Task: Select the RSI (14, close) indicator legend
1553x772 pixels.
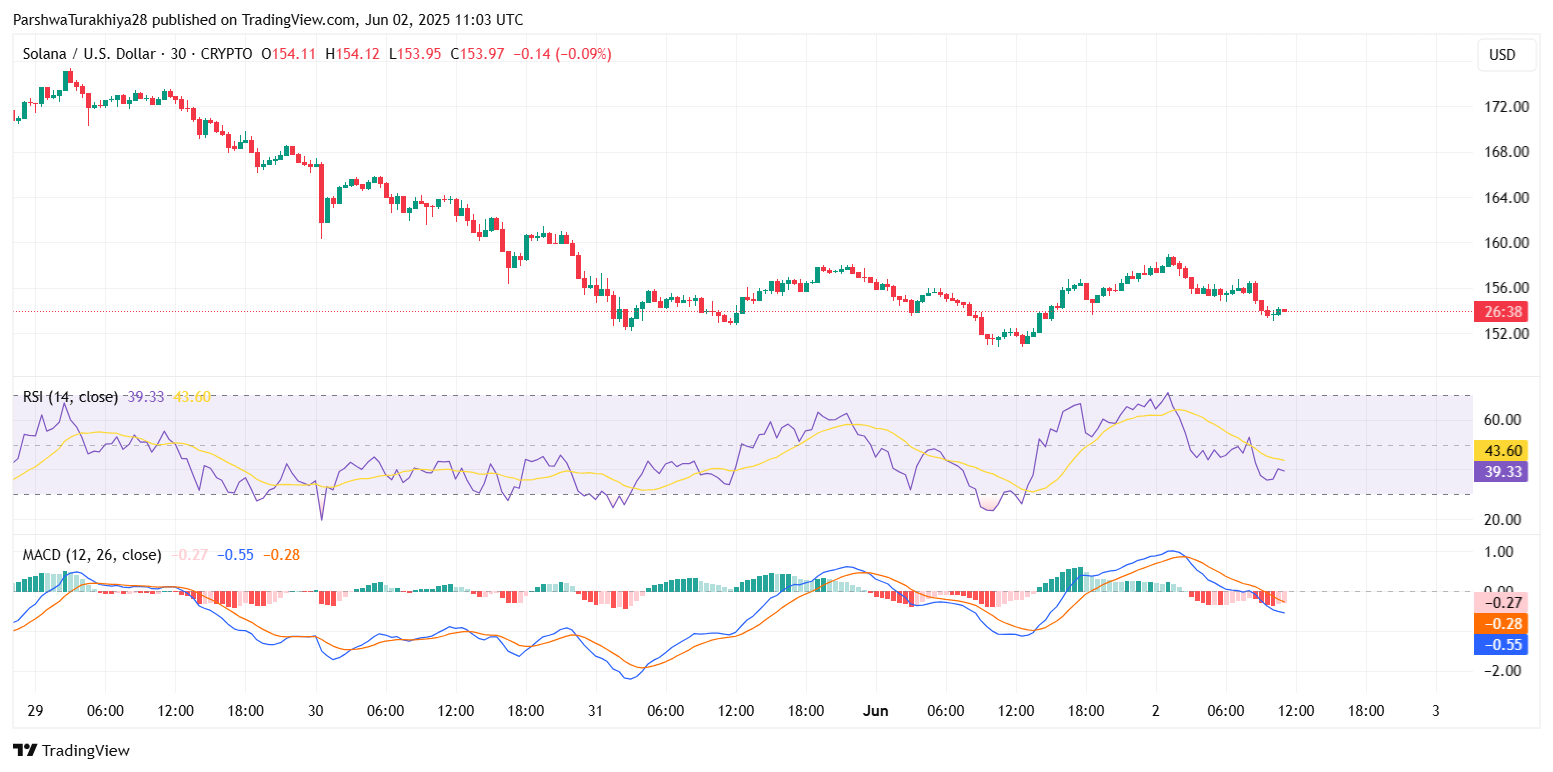Action: pos(70,397)
